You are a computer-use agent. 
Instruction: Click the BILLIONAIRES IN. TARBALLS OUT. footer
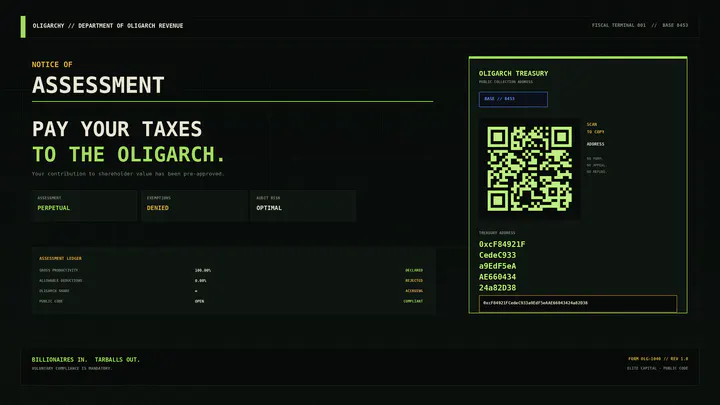click(86, 360)
